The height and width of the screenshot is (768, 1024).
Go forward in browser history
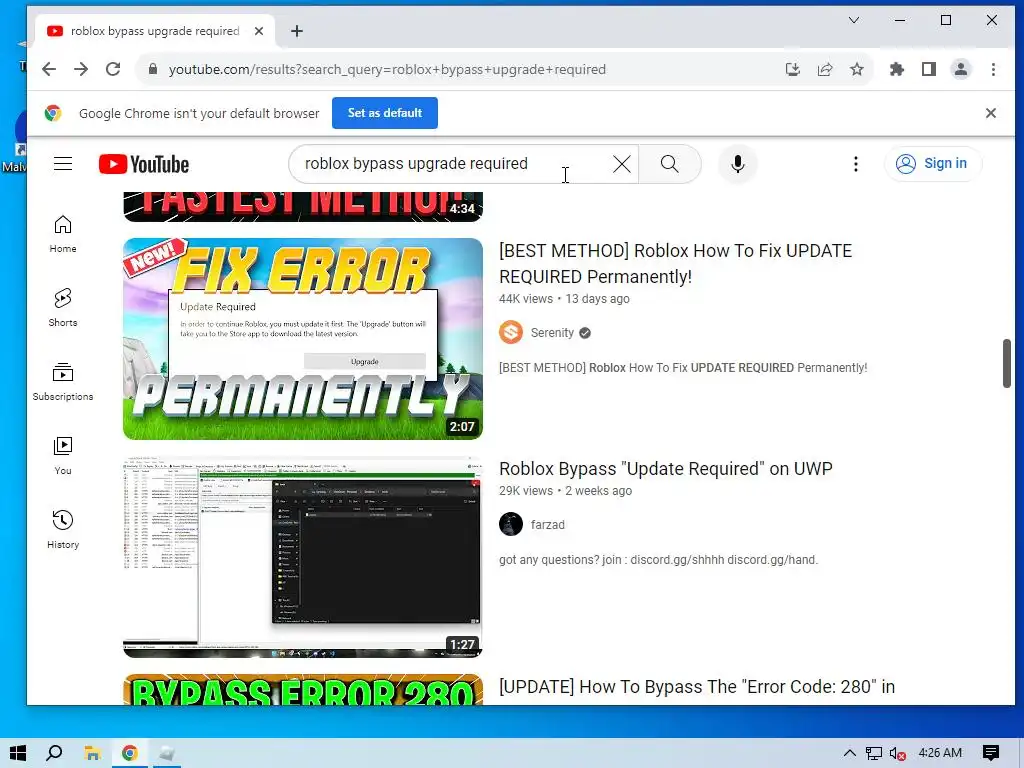pos(81,69)
